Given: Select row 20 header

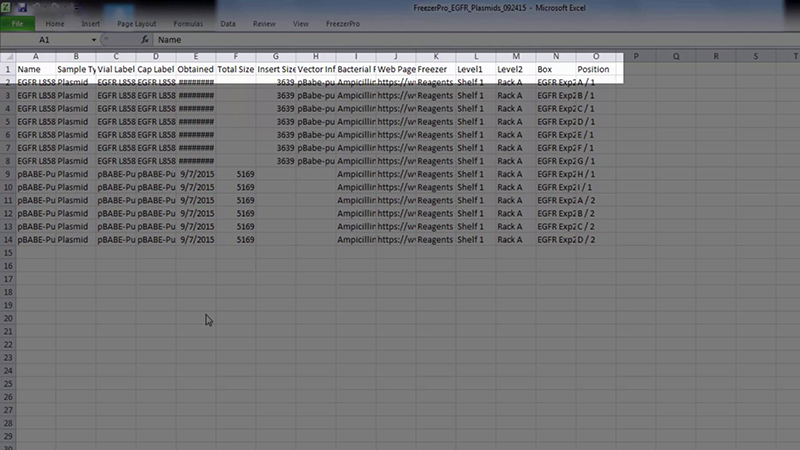Looking at the screenshot, I should (8, 318).
